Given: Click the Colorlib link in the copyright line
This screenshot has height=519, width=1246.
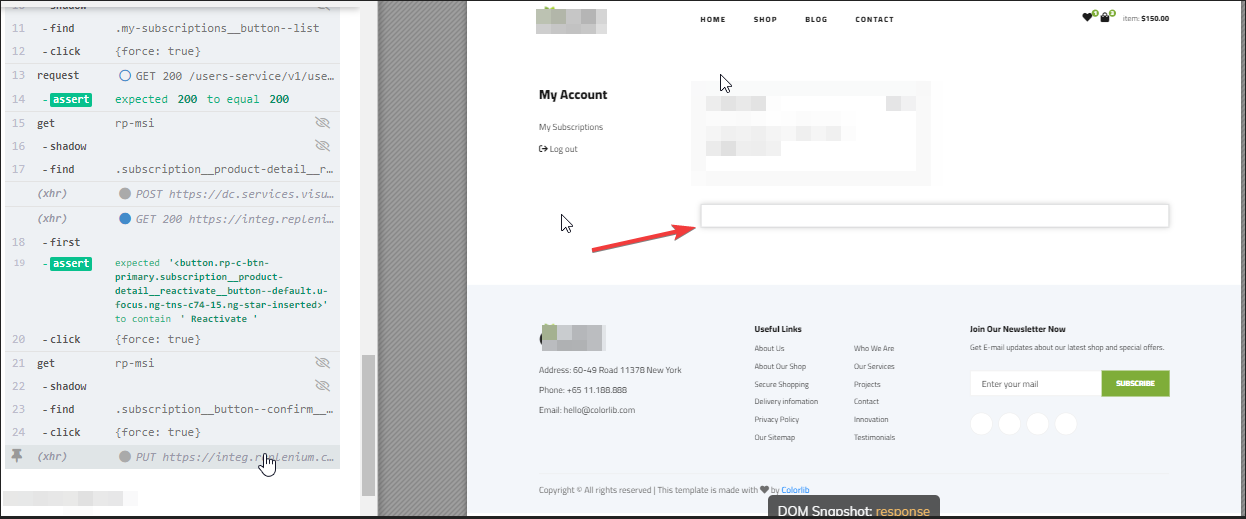Looking at the screenshot, I should [x=795, y=490].
